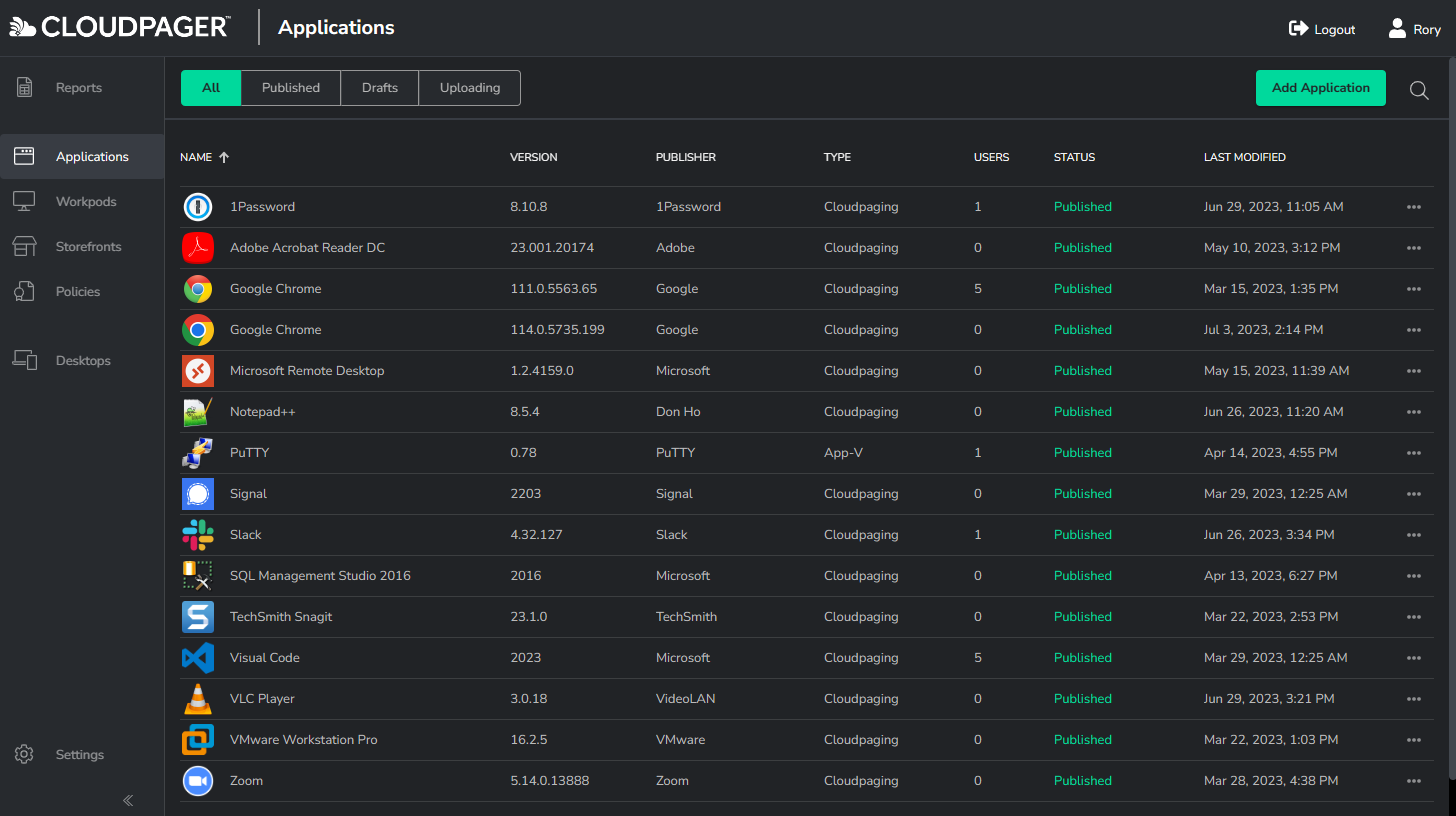The height and width of the screenshot is (816, 1456).
Task: Sort by the NAME column arrow
Action: (224, 157)
